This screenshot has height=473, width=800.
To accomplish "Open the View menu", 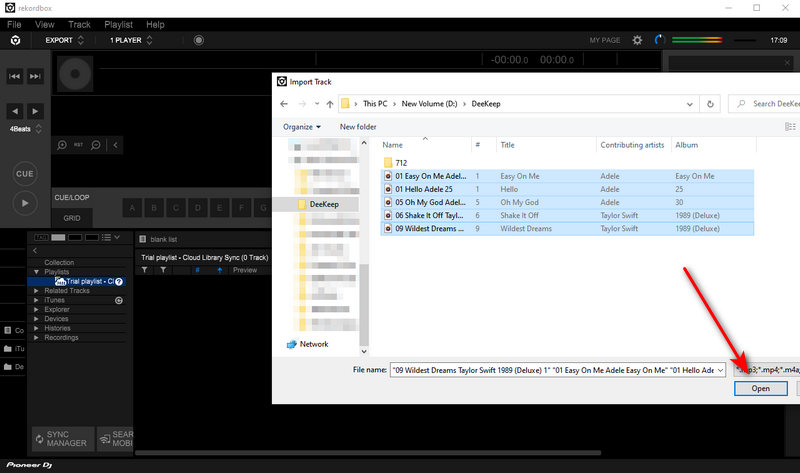I will (44, 24).
